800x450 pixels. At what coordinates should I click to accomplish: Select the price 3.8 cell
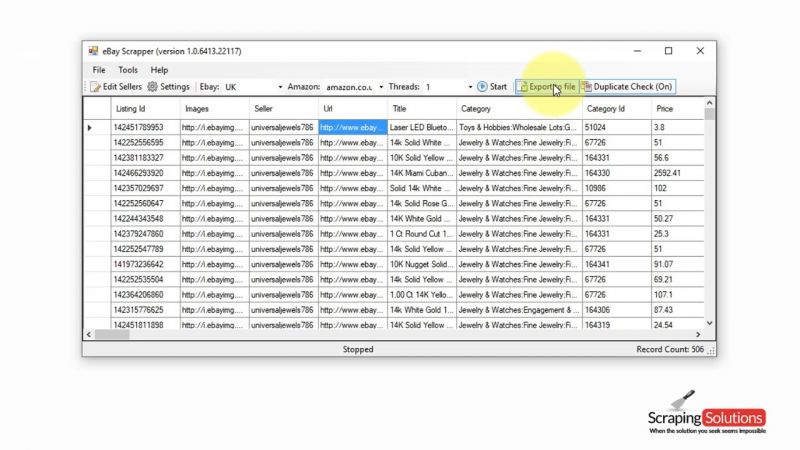pos(678,128)
